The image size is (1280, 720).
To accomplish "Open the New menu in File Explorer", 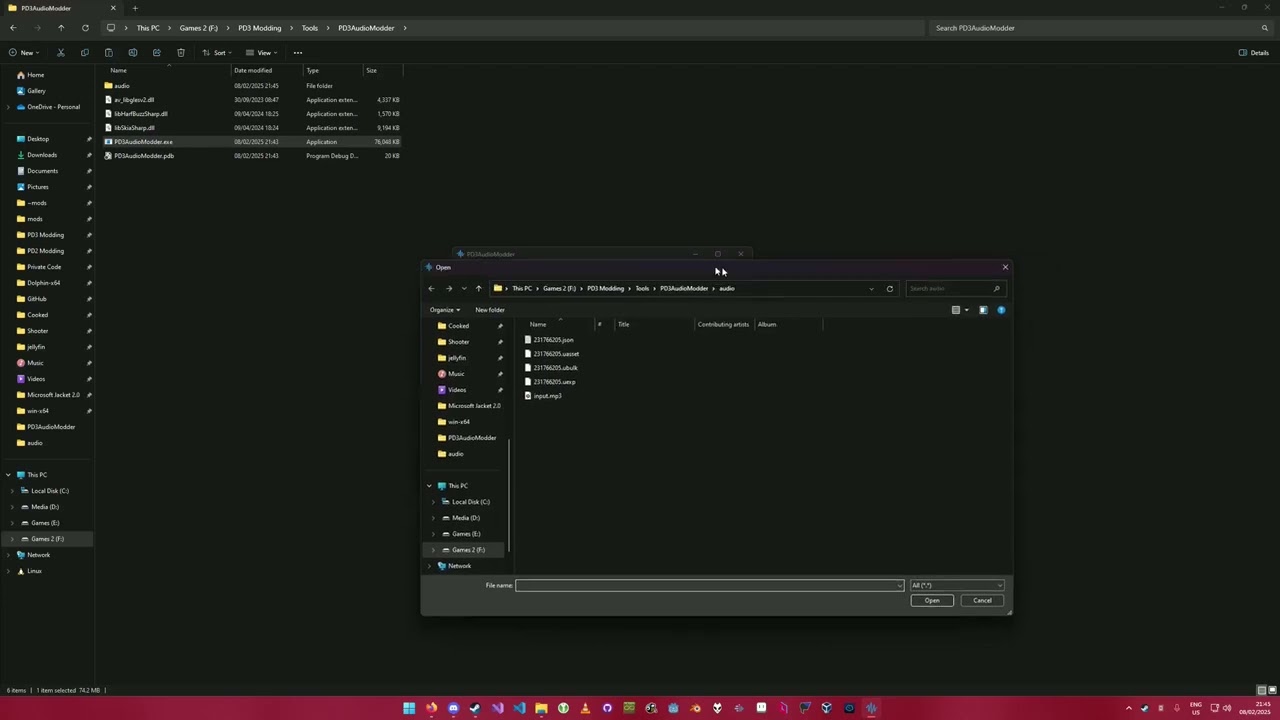I will tap(23, 53).
